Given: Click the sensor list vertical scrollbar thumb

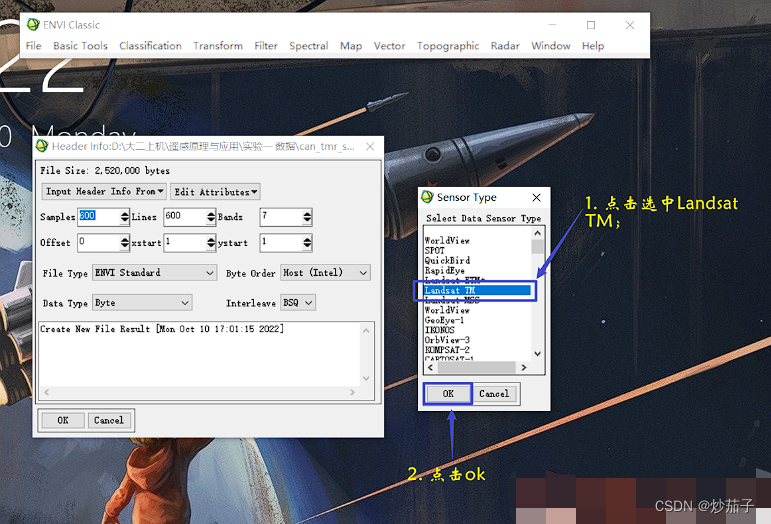Looking at the screenshot, I should tap(537, 246).
